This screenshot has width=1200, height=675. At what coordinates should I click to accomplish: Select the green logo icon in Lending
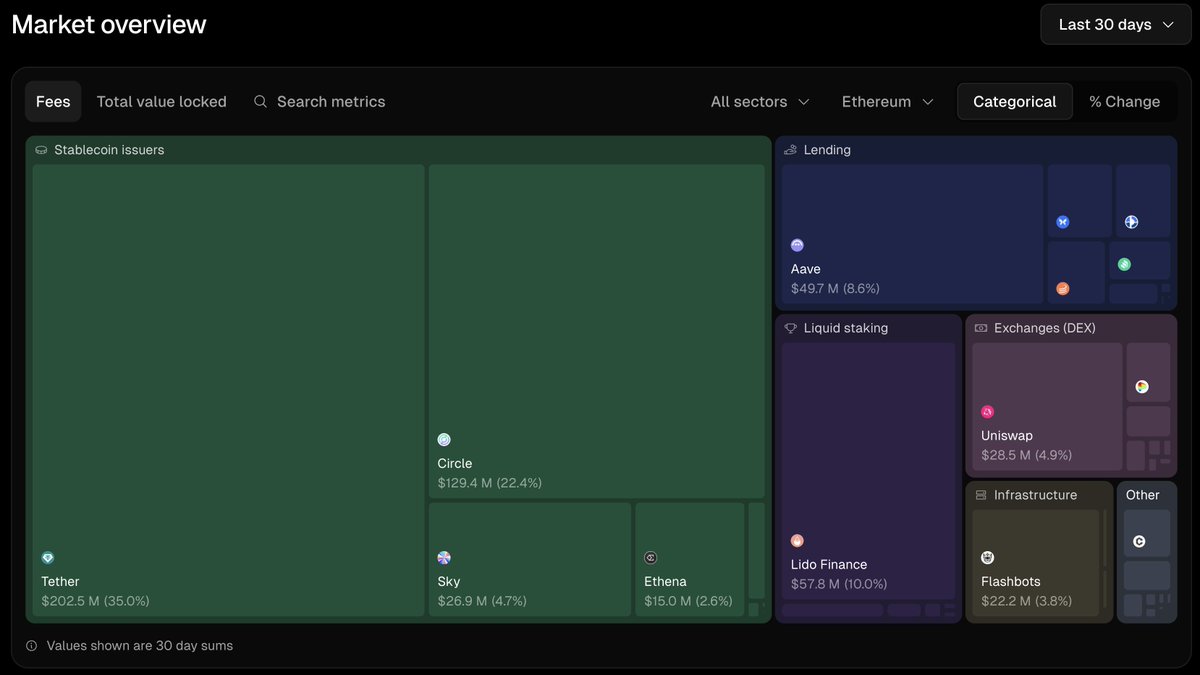point(1124,265)
